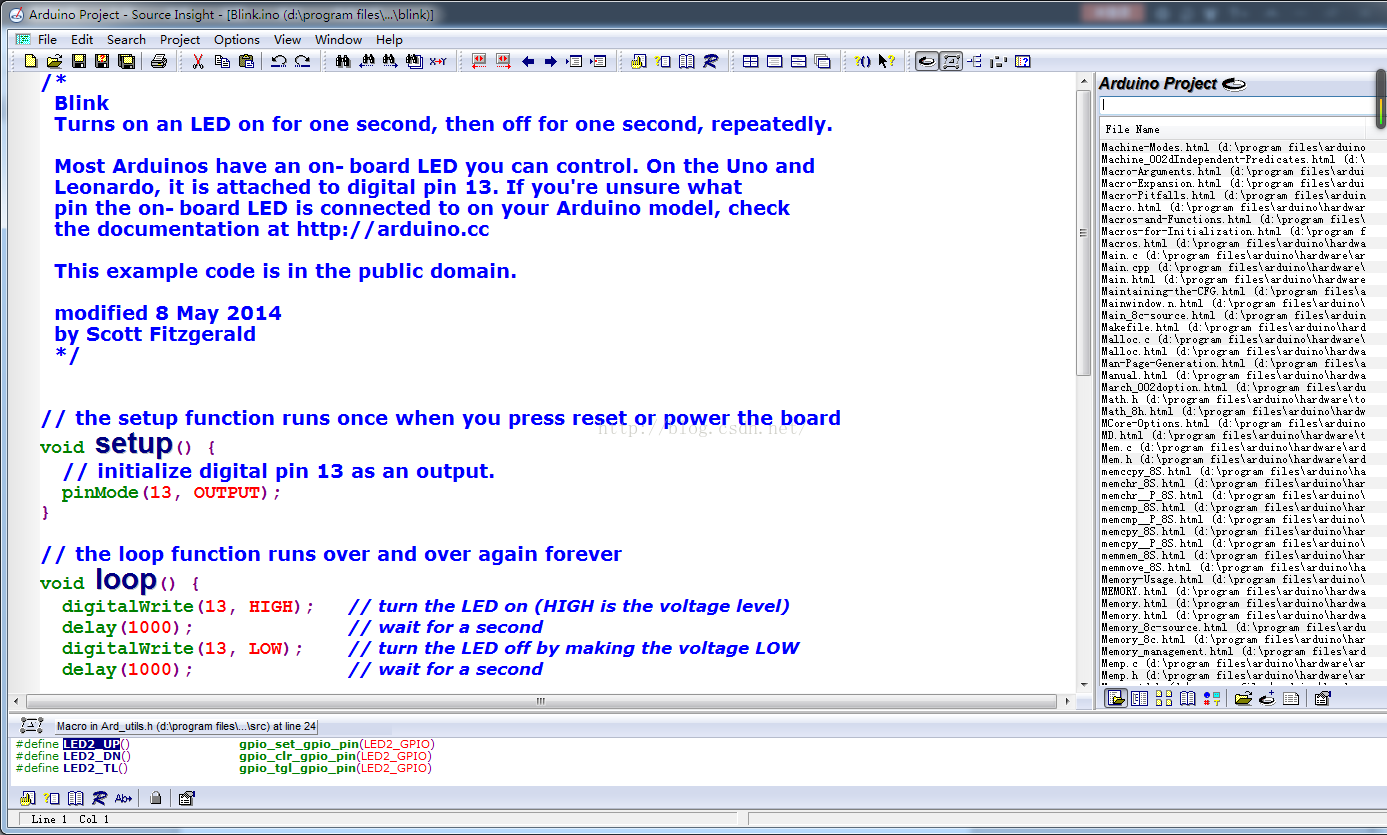This screenshot has width=1387, height=835.
Task: Click the help-cursor arrow with question mark
Action: click(886, 61)
